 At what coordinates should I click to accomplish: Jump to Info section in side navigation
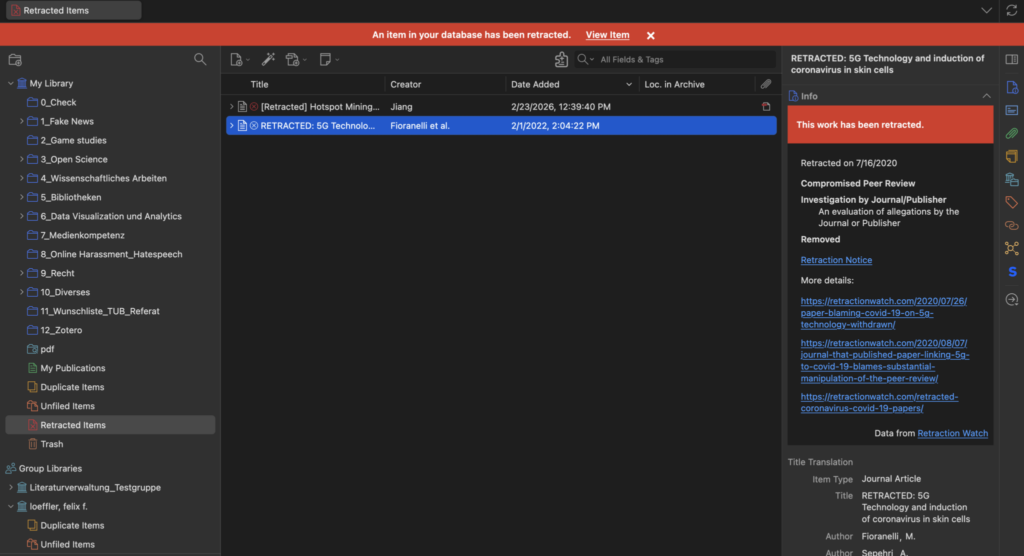[x=1012, y=88]
